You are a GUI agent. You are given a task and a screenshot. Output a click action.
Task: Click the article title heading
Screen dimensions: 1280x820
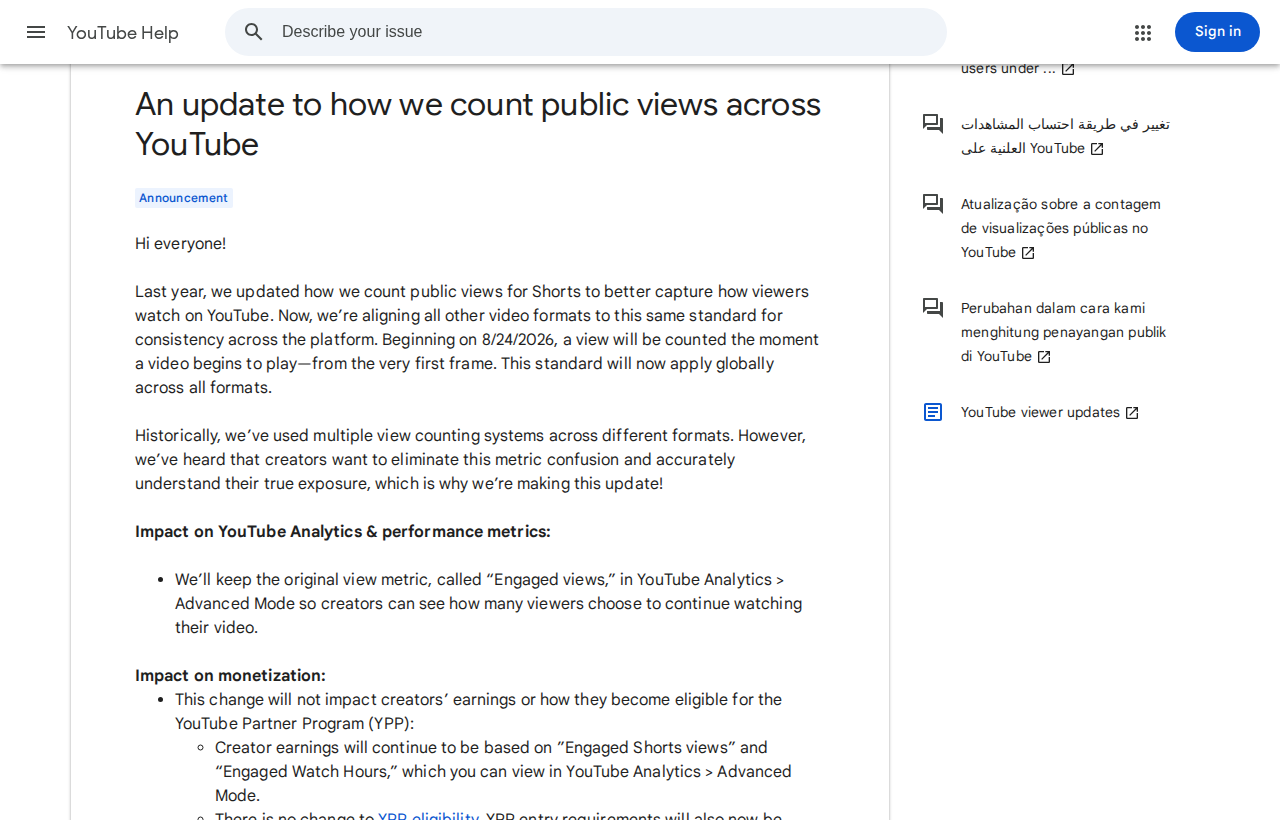[x=478, y=124]
